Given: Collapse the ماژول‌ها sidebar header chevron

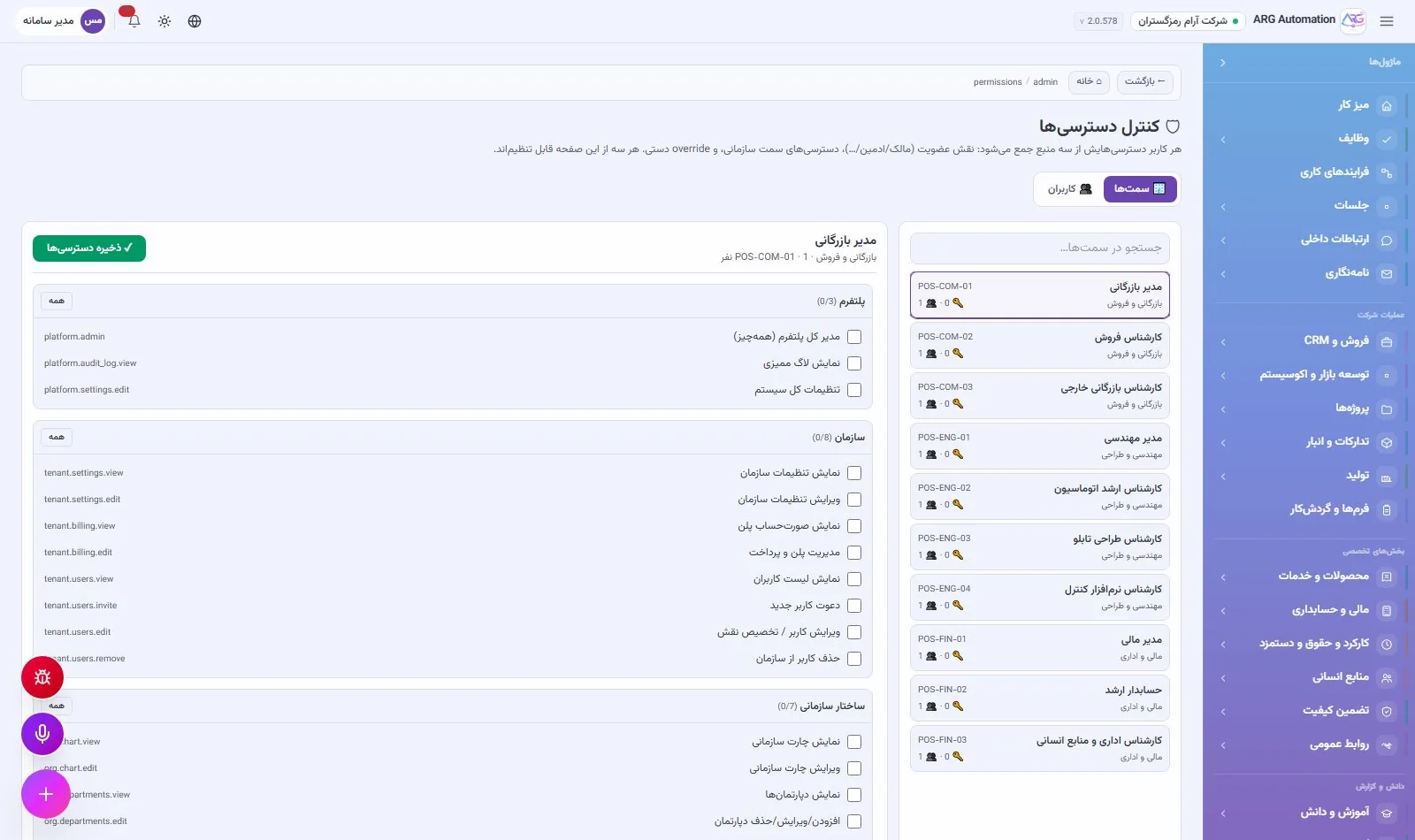Looking at the screenshot, I should click(1223, 63).
